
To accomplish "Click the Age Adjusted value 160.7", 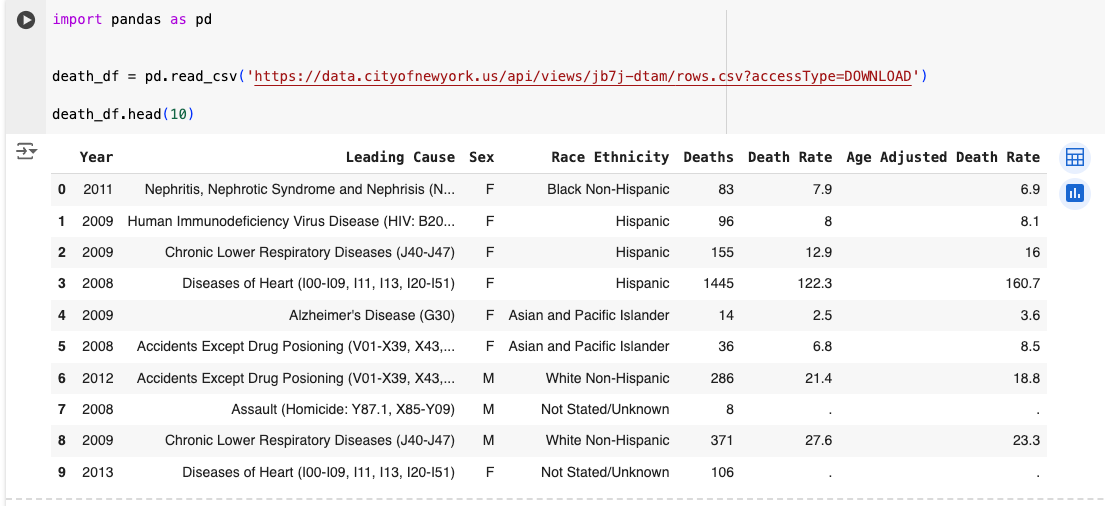I will click(x=1024, y=283).
